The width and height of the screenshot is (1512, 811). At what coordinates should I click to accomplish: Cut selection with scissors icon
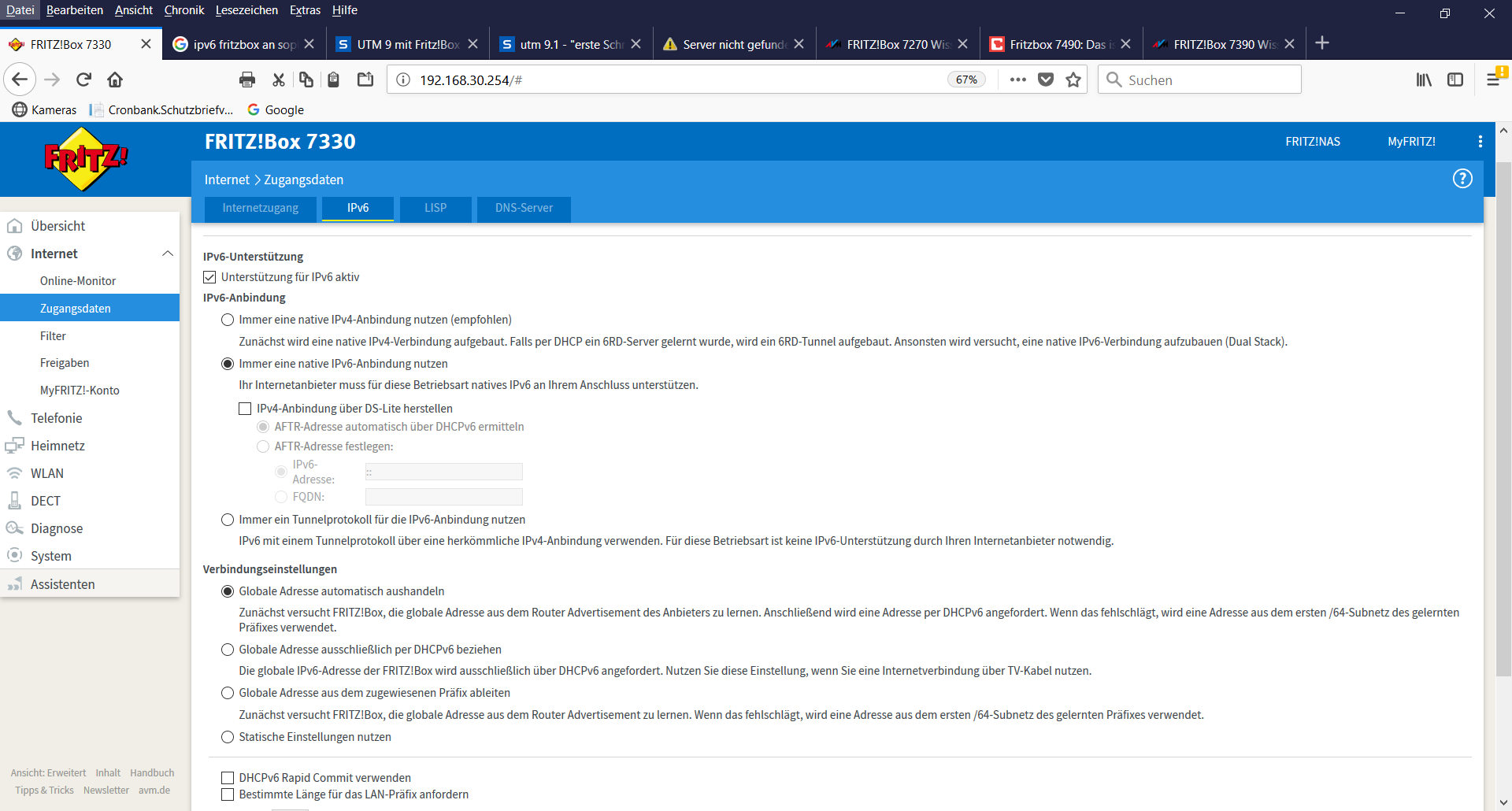click(x=278, y=80)
